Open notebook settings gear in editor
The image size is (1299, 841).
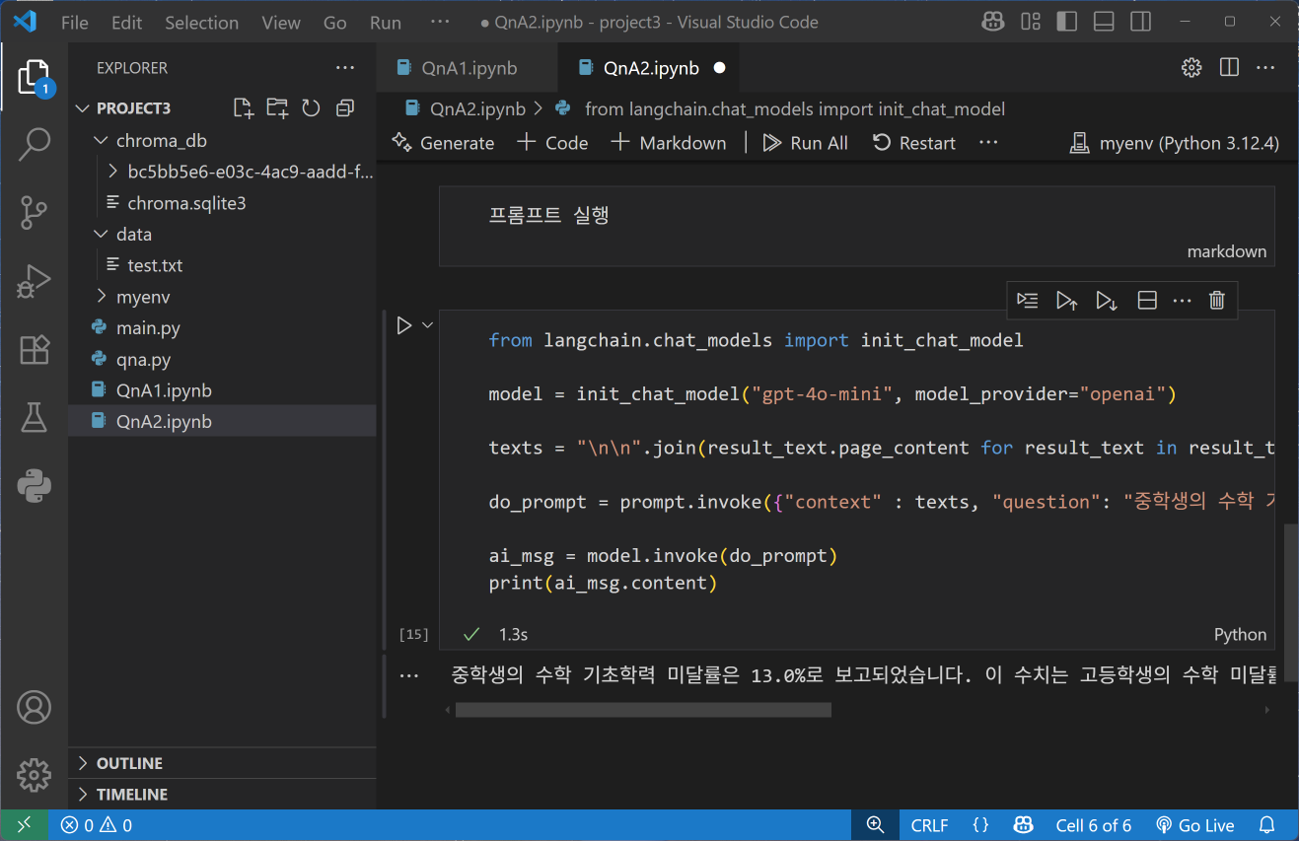point(1191,68)
